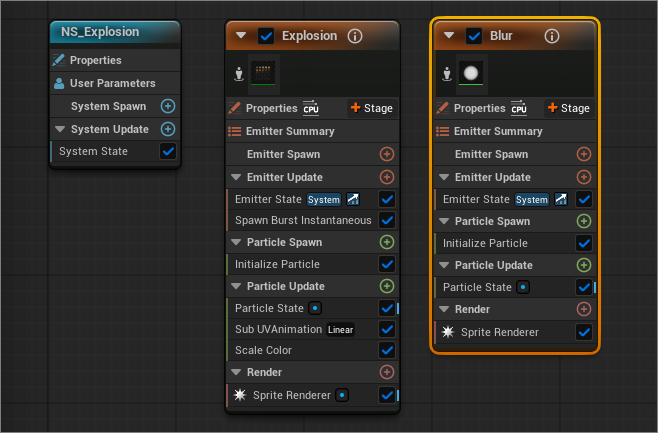
Task: Click the Stage button on Blur emitter
Action: (567, 108)
